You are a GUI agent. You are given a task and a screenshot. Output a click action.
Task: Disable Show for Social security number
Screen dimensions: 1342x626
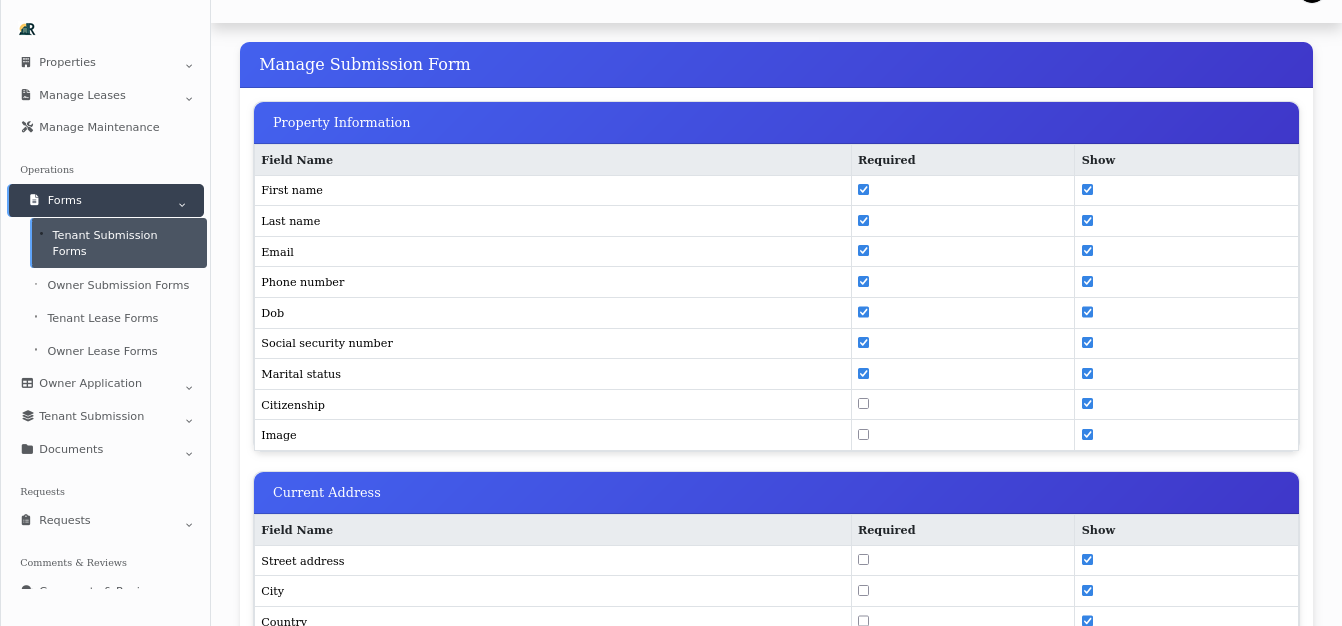point(1087,342)
